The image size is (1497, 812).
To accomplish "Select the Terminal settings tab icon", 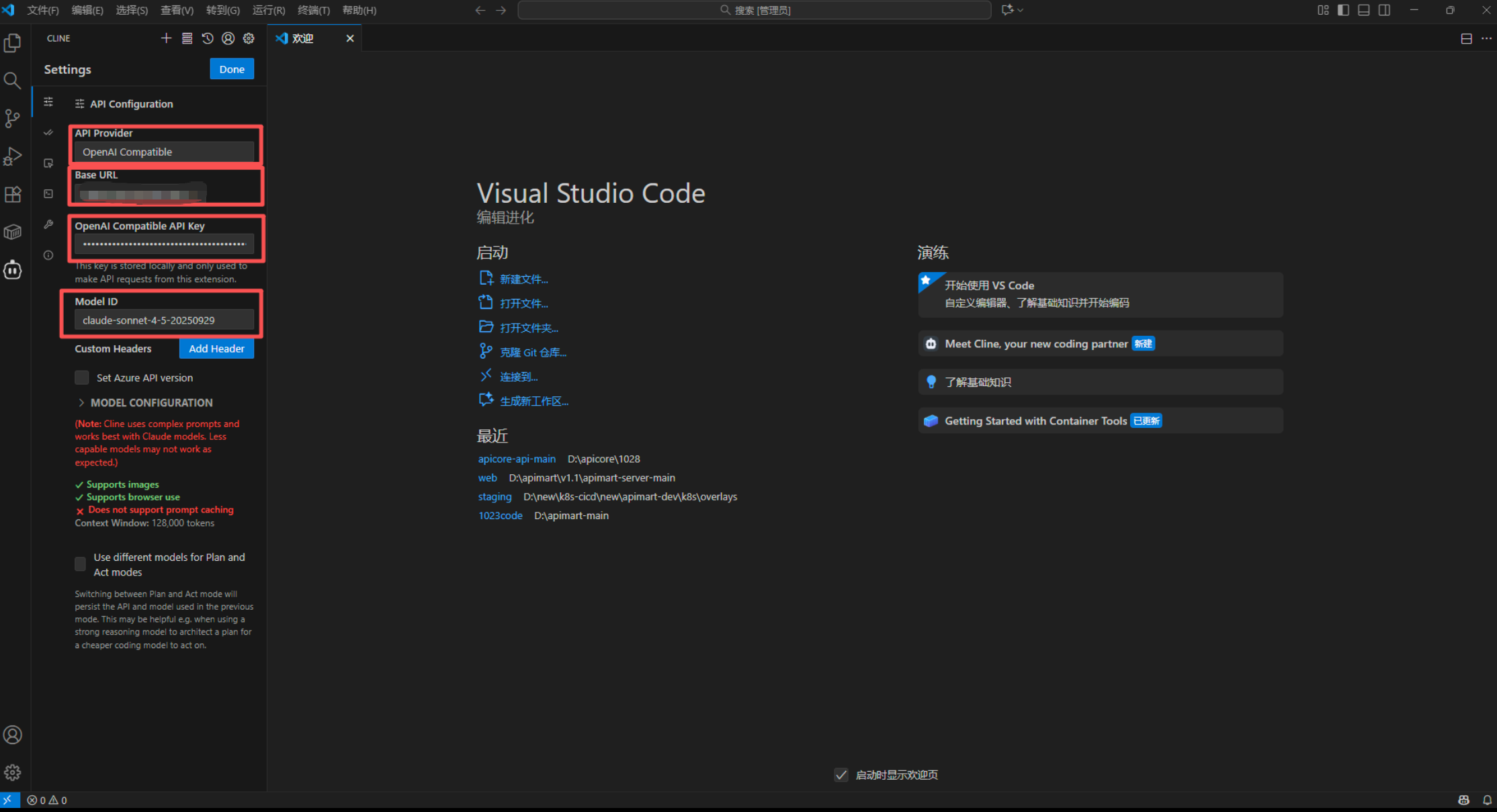I will 48,193.
